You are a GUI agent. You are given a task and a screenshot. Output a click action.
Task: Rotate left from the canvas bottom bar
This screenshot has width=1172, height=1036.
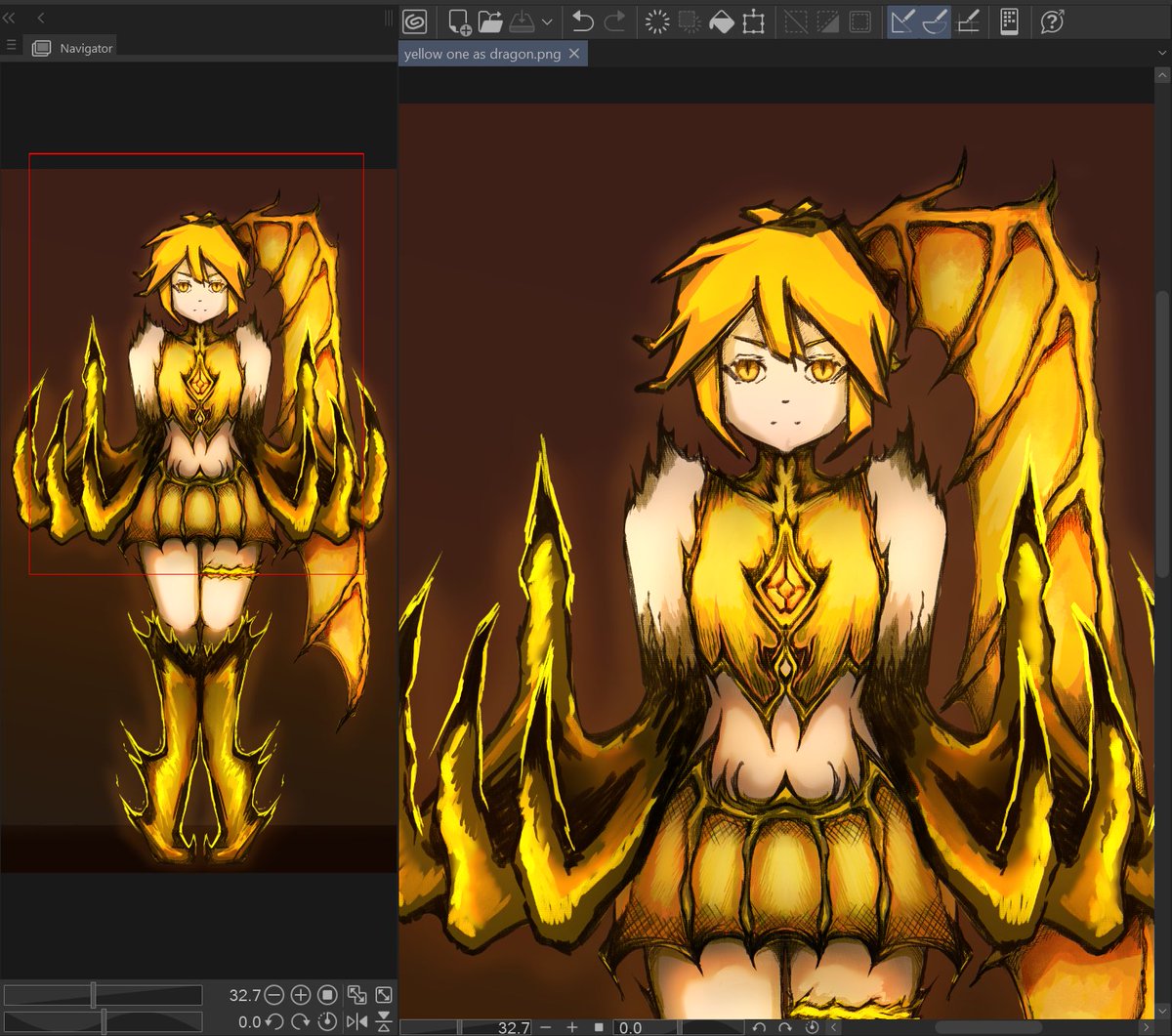760,1027
